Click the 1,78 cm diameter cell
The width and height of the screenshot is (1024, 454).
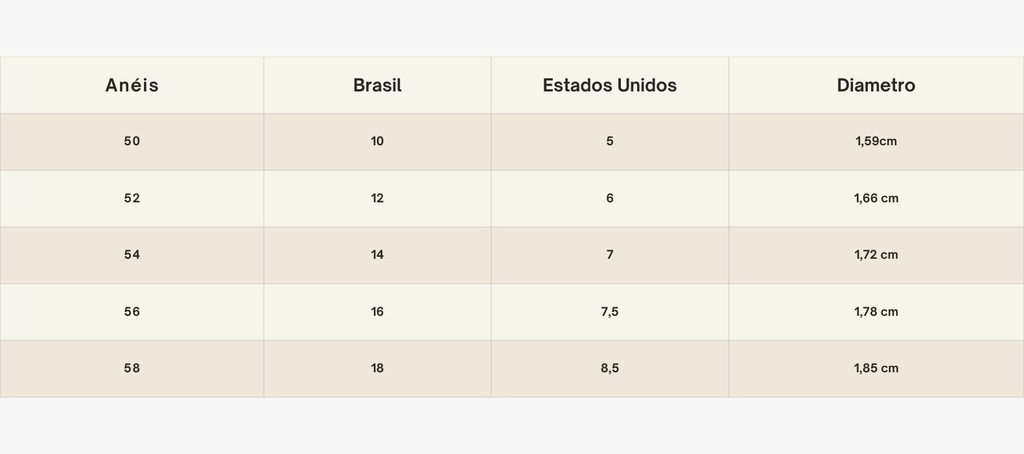point(876,312)
